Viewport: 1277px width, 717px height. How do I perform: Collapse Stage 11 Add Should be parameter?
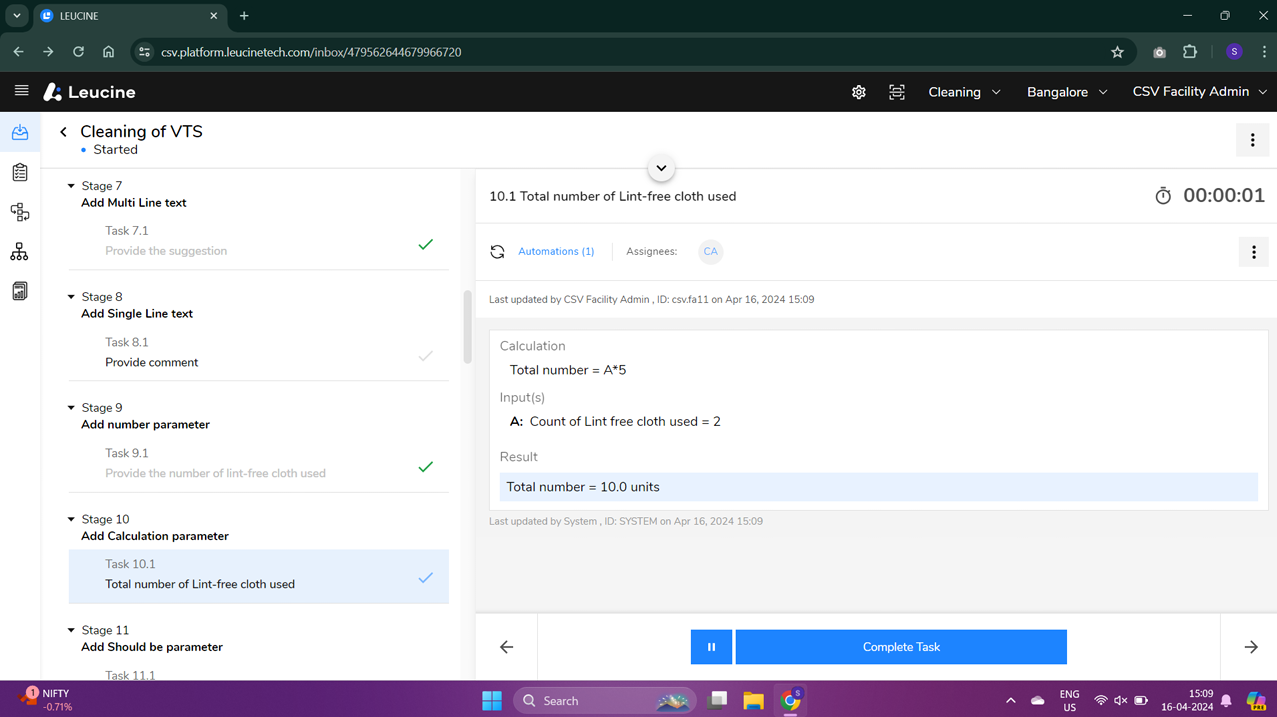coord(71,630)
